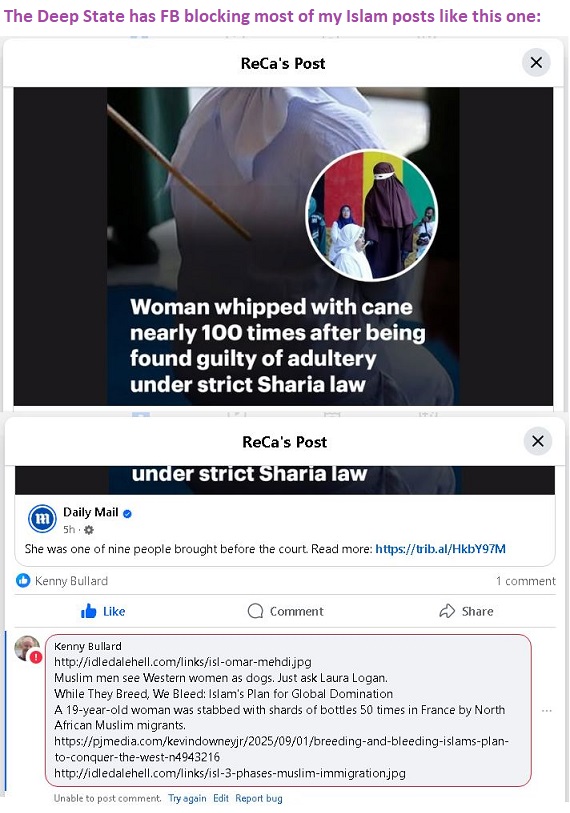Open the isl-omar-mehdi.jpg link

click(183, 662)
